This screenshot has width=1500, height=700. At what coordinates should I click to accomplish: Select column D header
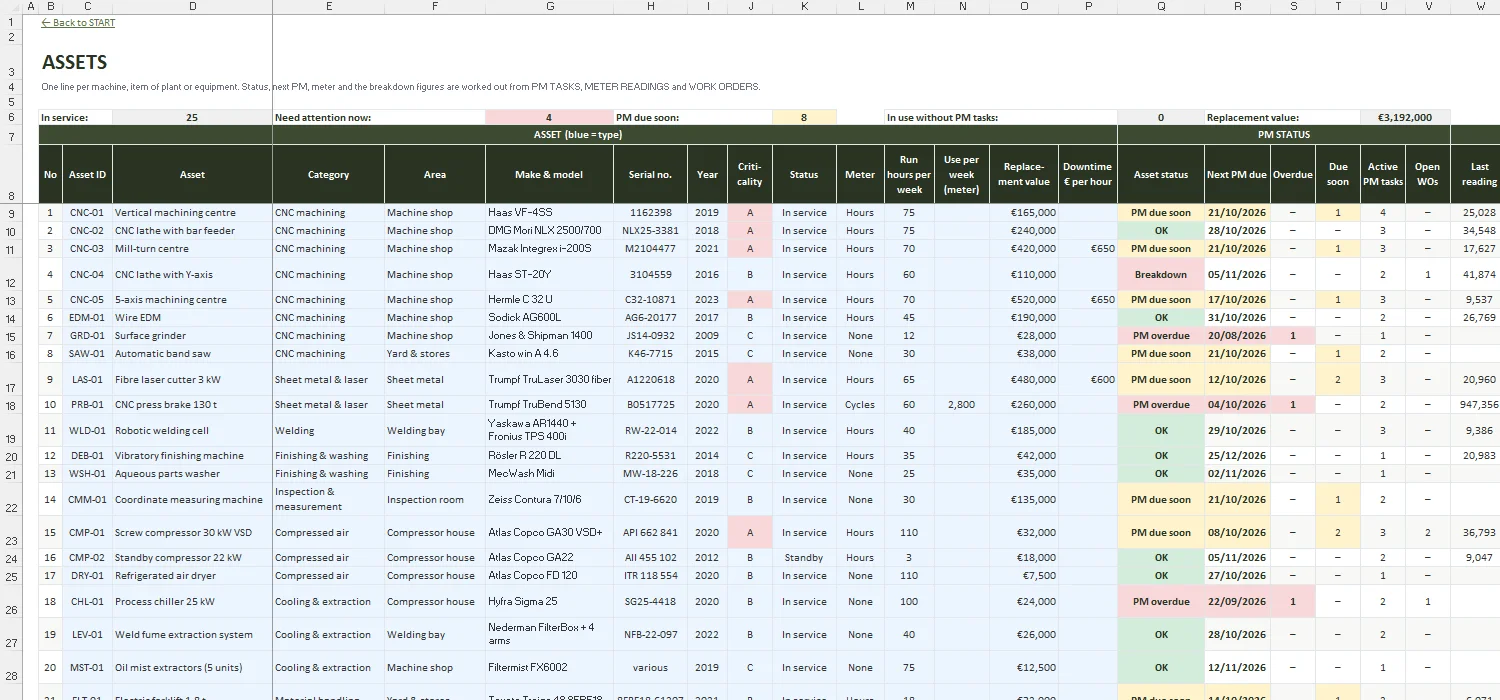coord(192,7)
